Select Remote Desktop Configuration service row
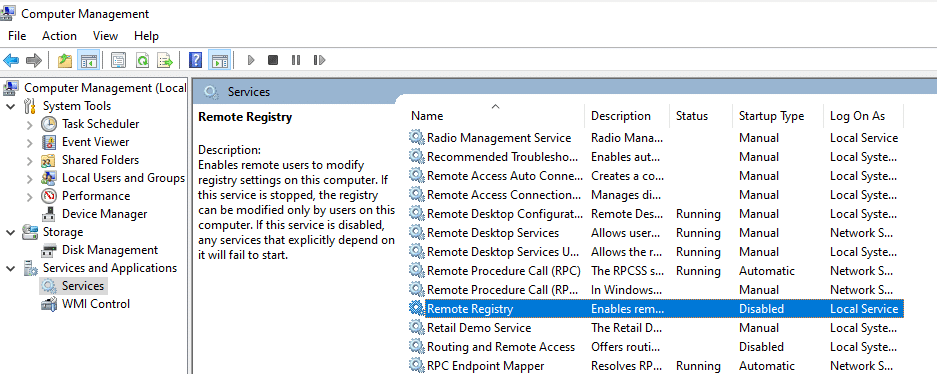 pyautogui.click(x=656, y=214)
